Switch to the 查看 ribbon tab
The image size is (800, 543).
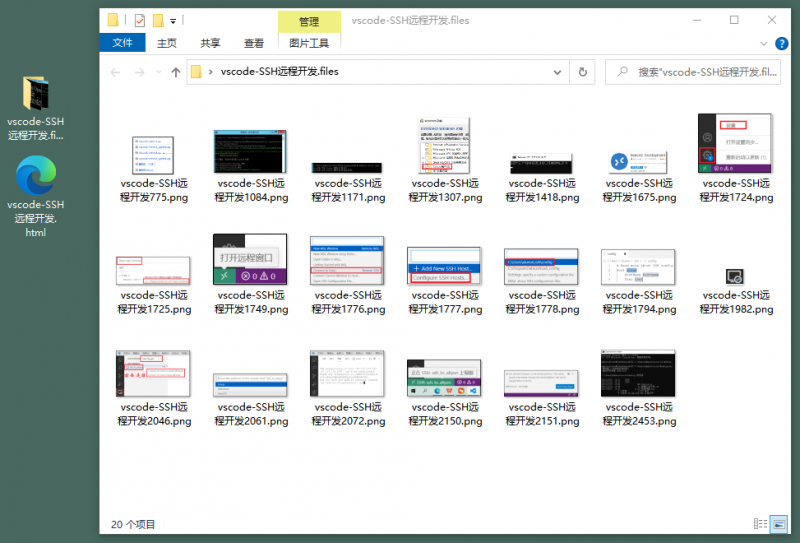tap(254, 43)
